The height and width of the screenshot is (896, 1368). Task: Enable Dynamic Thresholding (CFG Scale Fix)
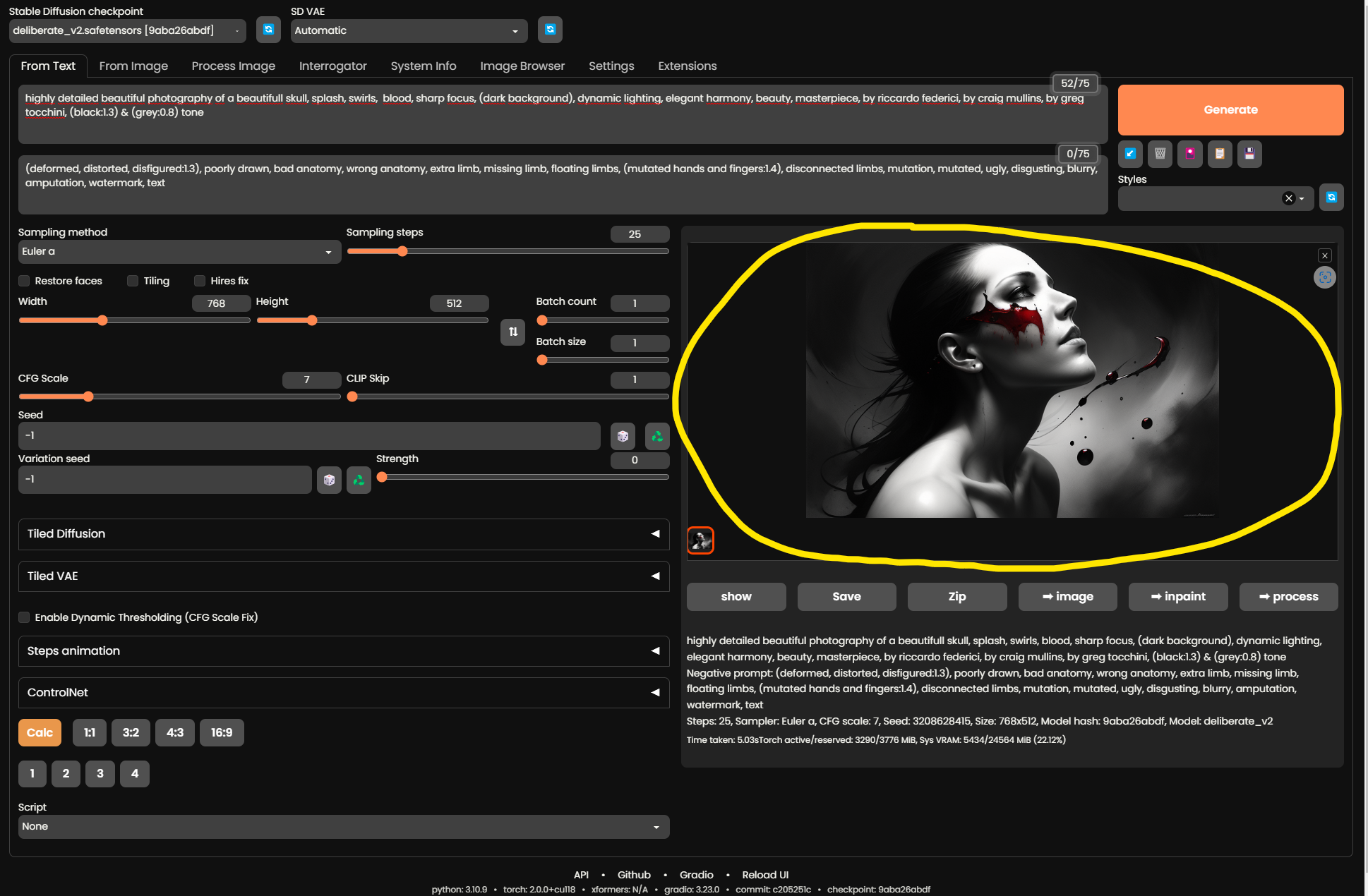(x=24, y=617)
